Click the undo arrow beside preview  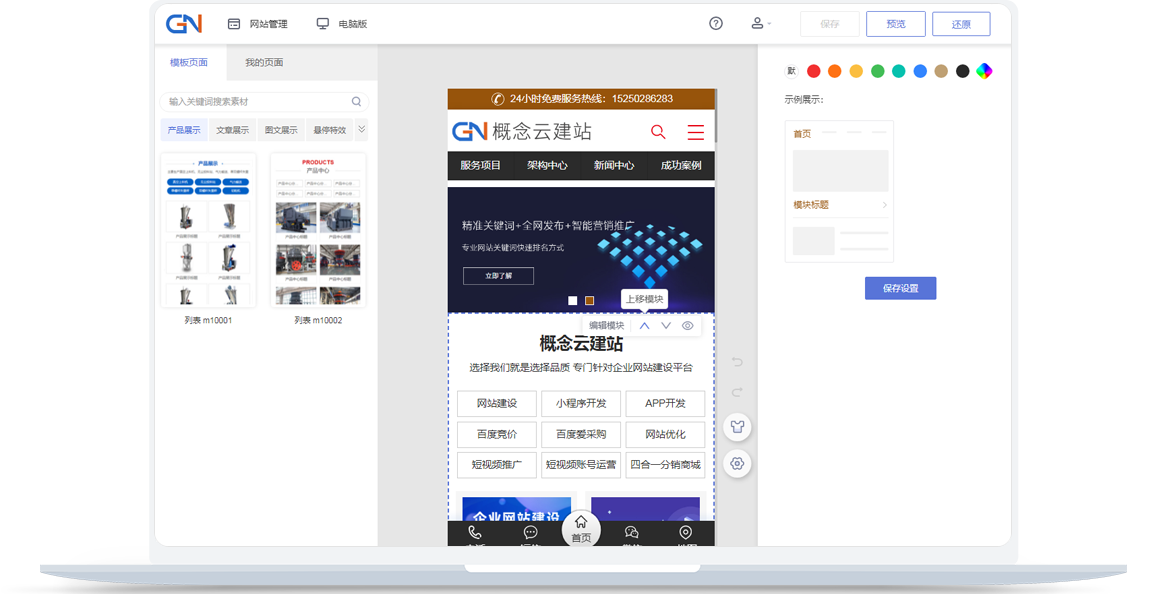[x=738, y=361]
